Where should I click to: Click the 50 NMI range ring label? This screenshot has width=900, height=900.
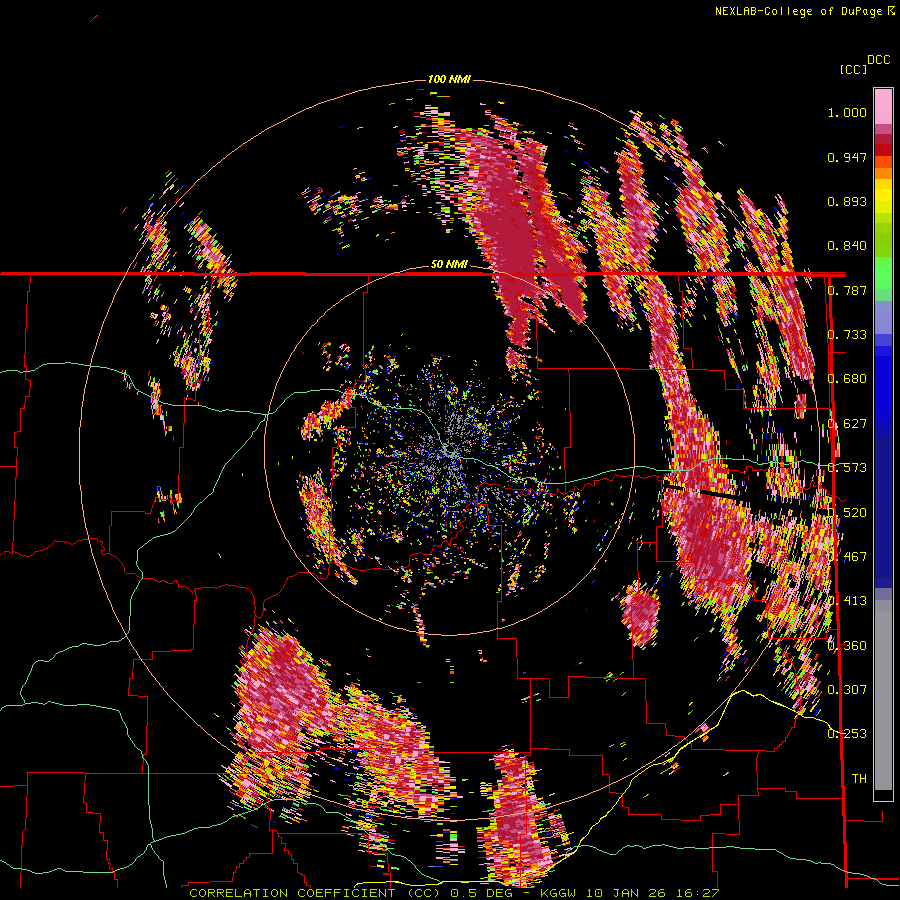click(449, 264)
